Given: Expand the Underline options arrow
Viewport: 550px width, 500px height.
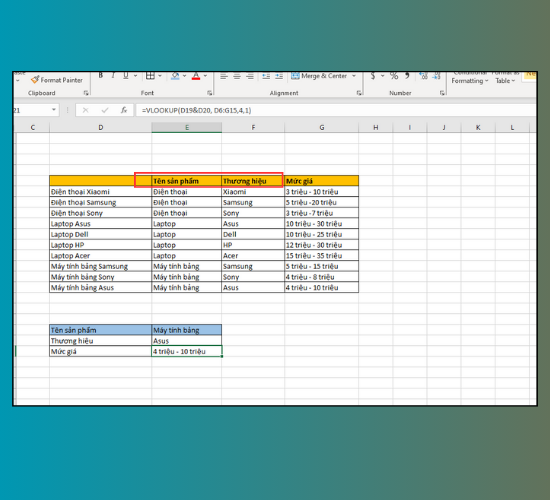Looking at the screenshot, I should pos(135,76).
